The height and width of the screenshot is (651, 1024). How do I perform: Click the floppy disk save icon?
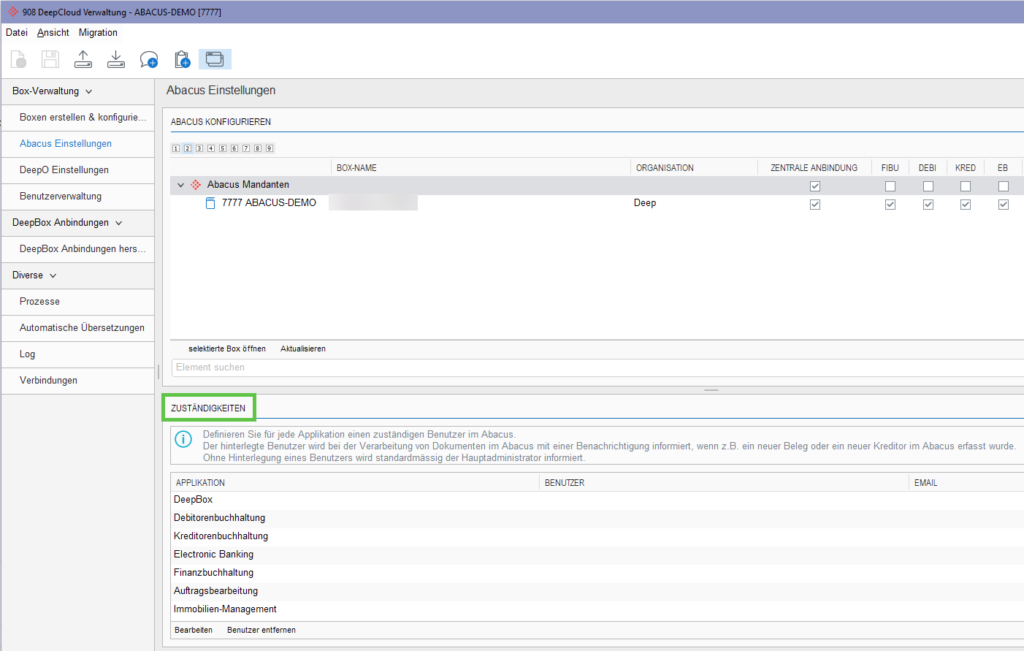coord(50,59)
